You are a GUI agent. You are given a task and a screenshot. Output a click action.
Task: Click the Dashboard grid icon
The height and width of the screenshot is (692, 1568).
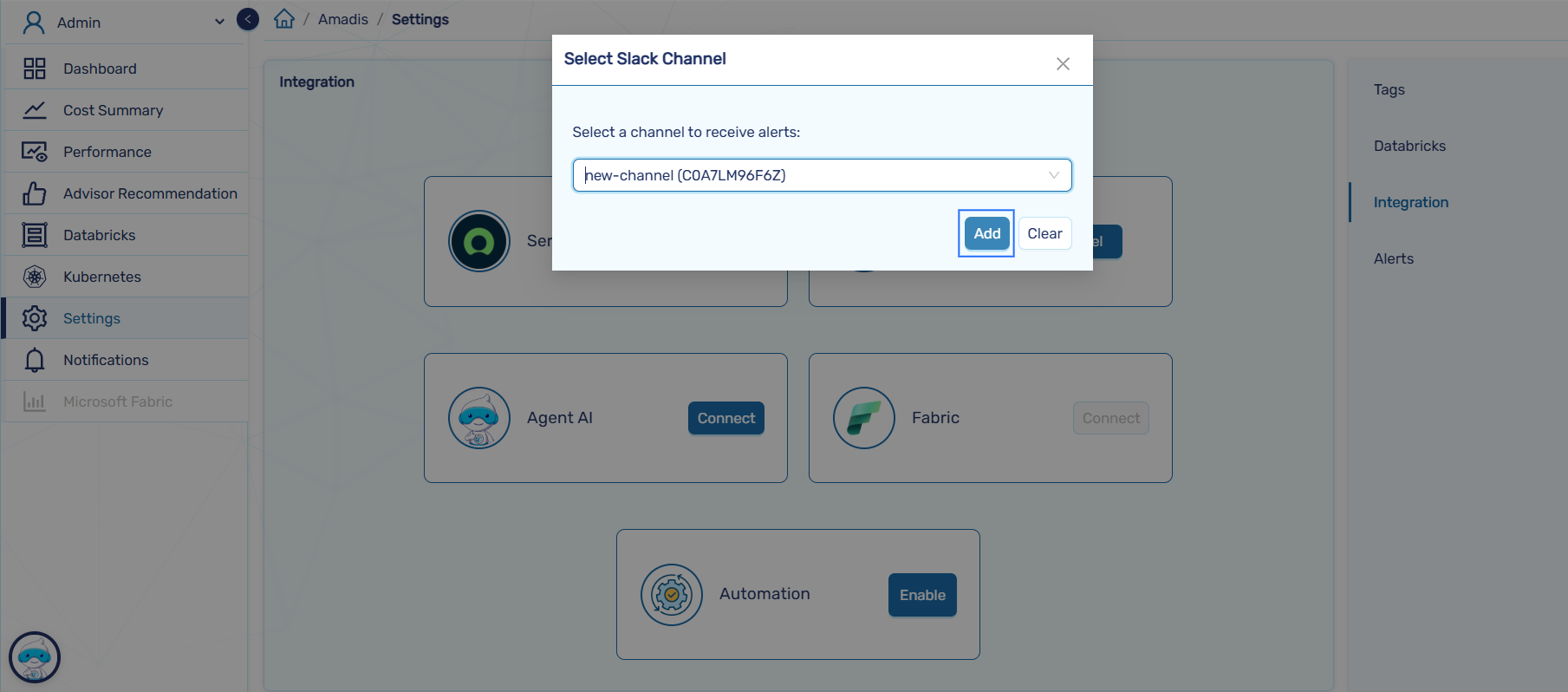pyautogui.click(x=35, y=69)
